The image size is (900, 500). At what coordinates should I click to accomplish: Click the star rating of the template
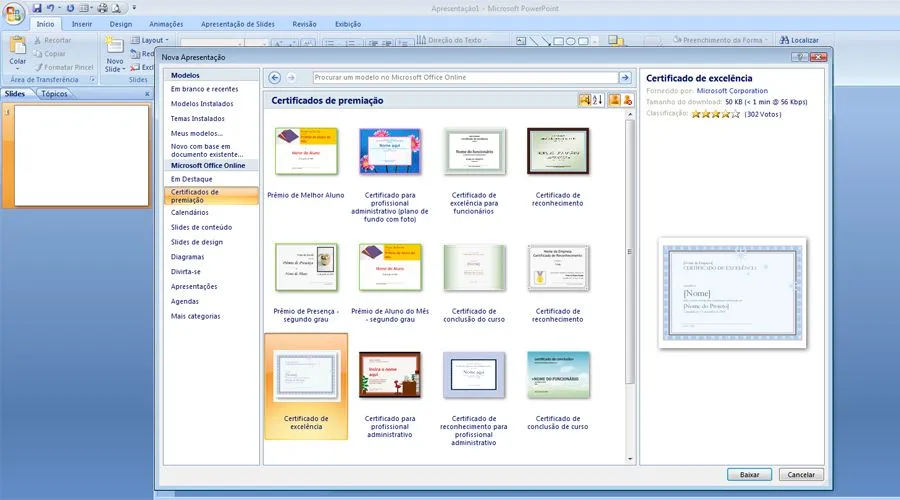point(715,114)
